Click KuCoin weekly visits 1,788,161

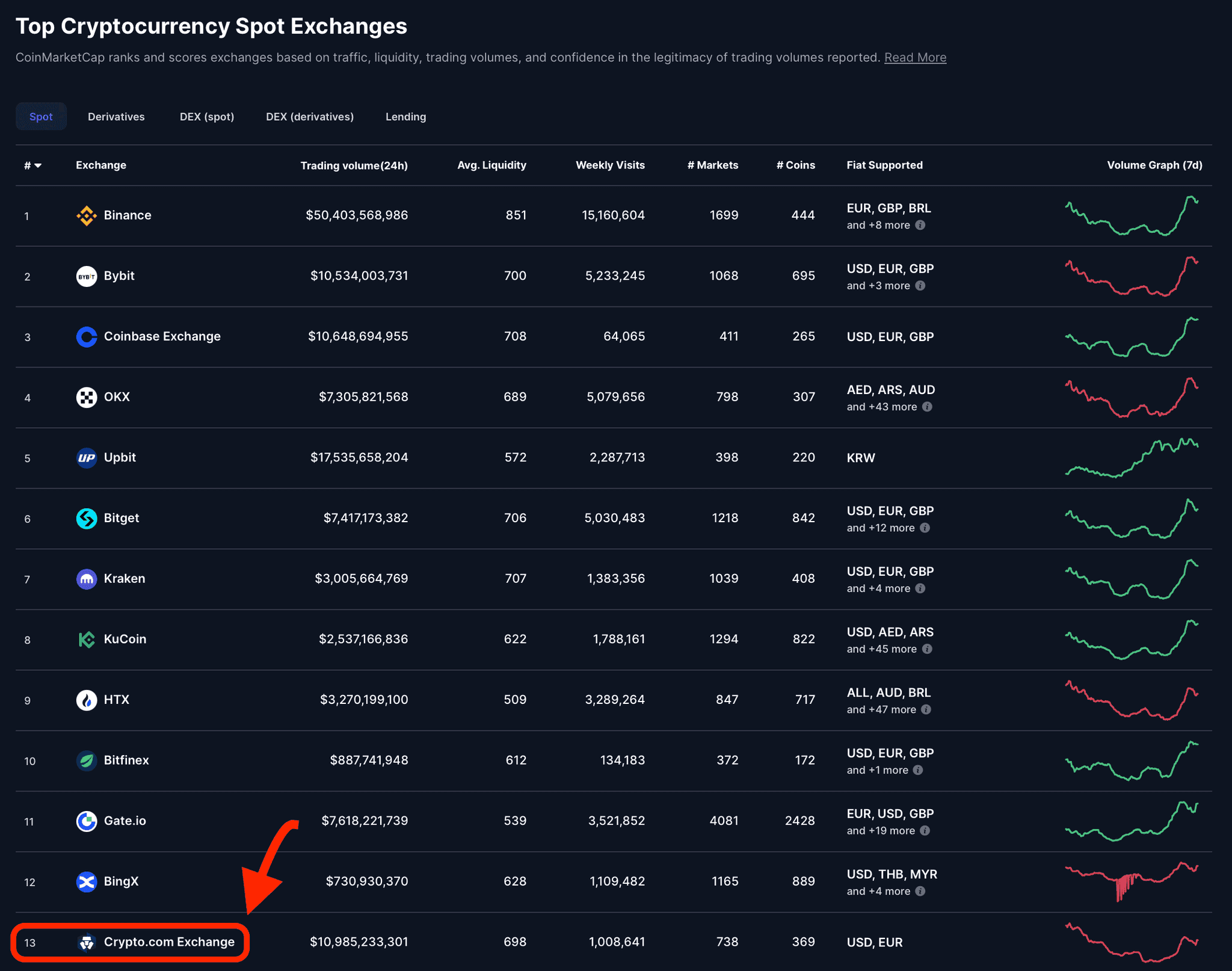click(x=619, y=640)
